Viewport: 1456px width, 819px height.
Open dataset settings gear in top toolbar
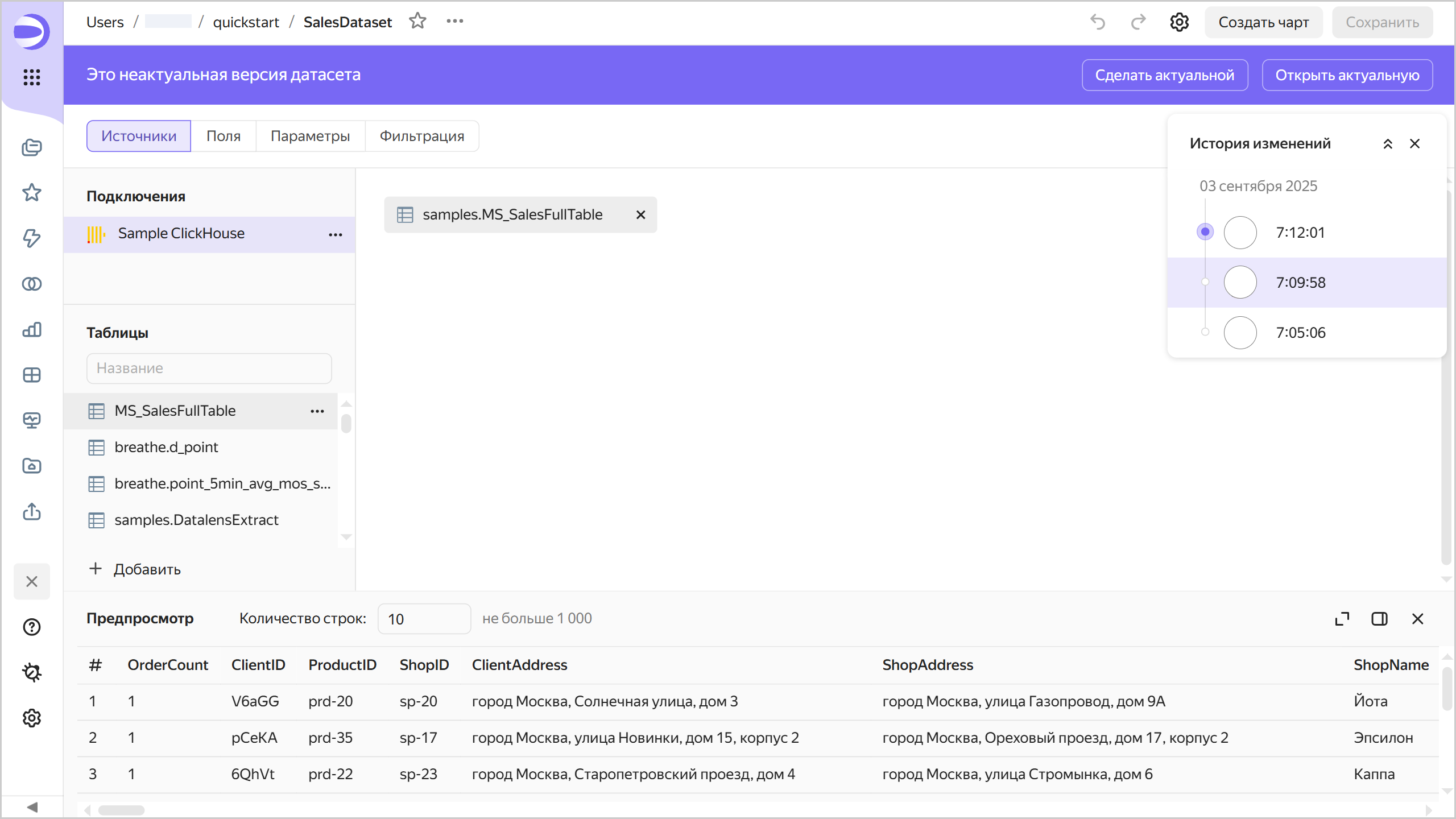[x=1179, y=22]
